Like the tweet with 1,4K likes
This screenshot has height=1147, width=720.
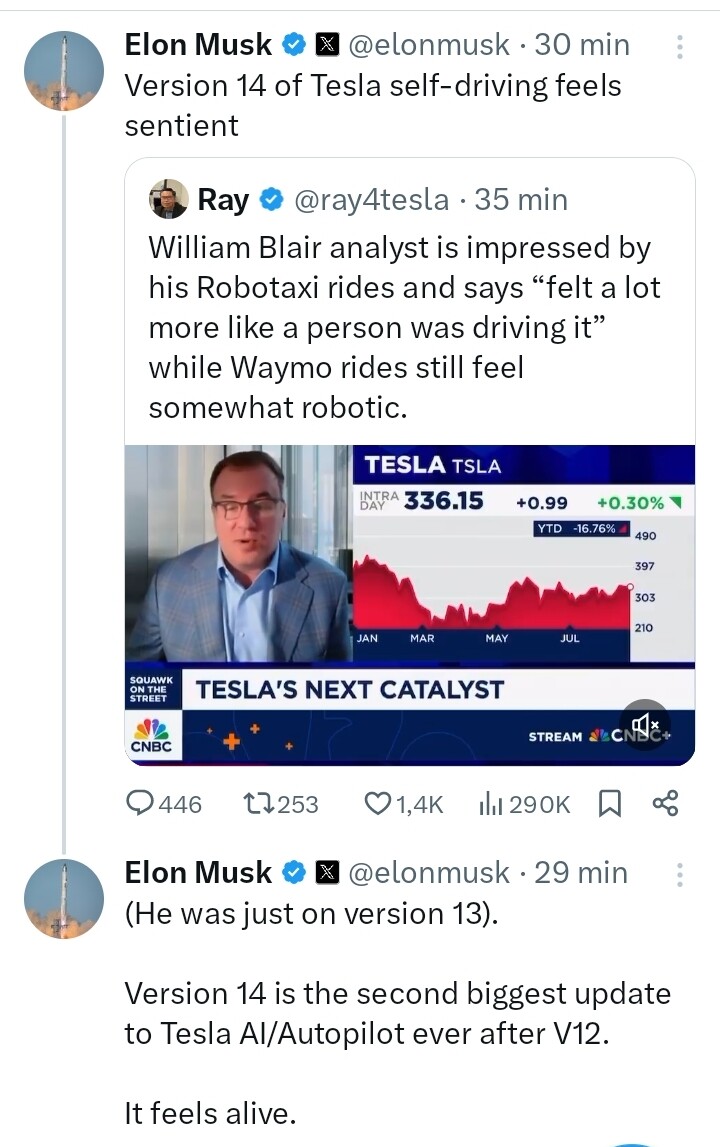point(377,803)
